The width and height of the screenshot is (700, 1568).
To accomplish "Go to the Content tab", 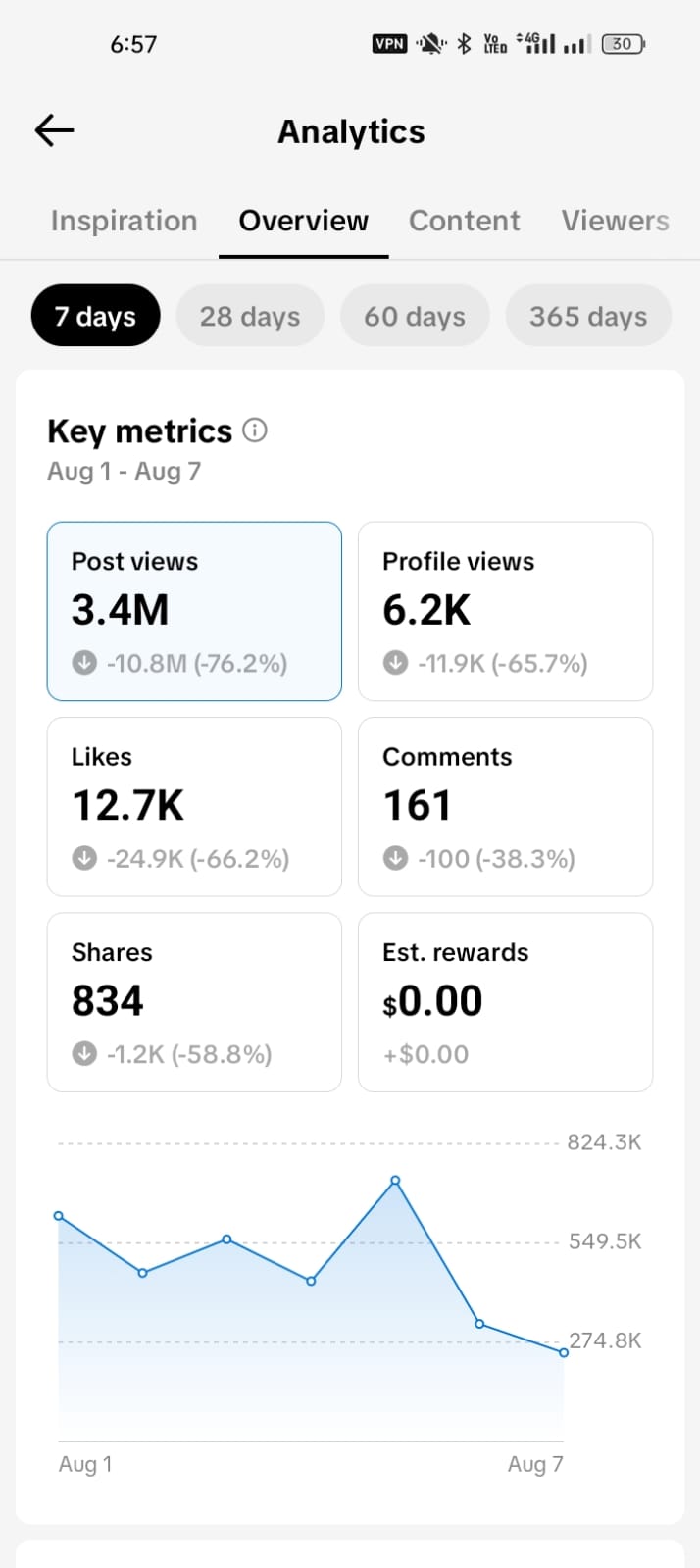I will [x=465, y=221].
